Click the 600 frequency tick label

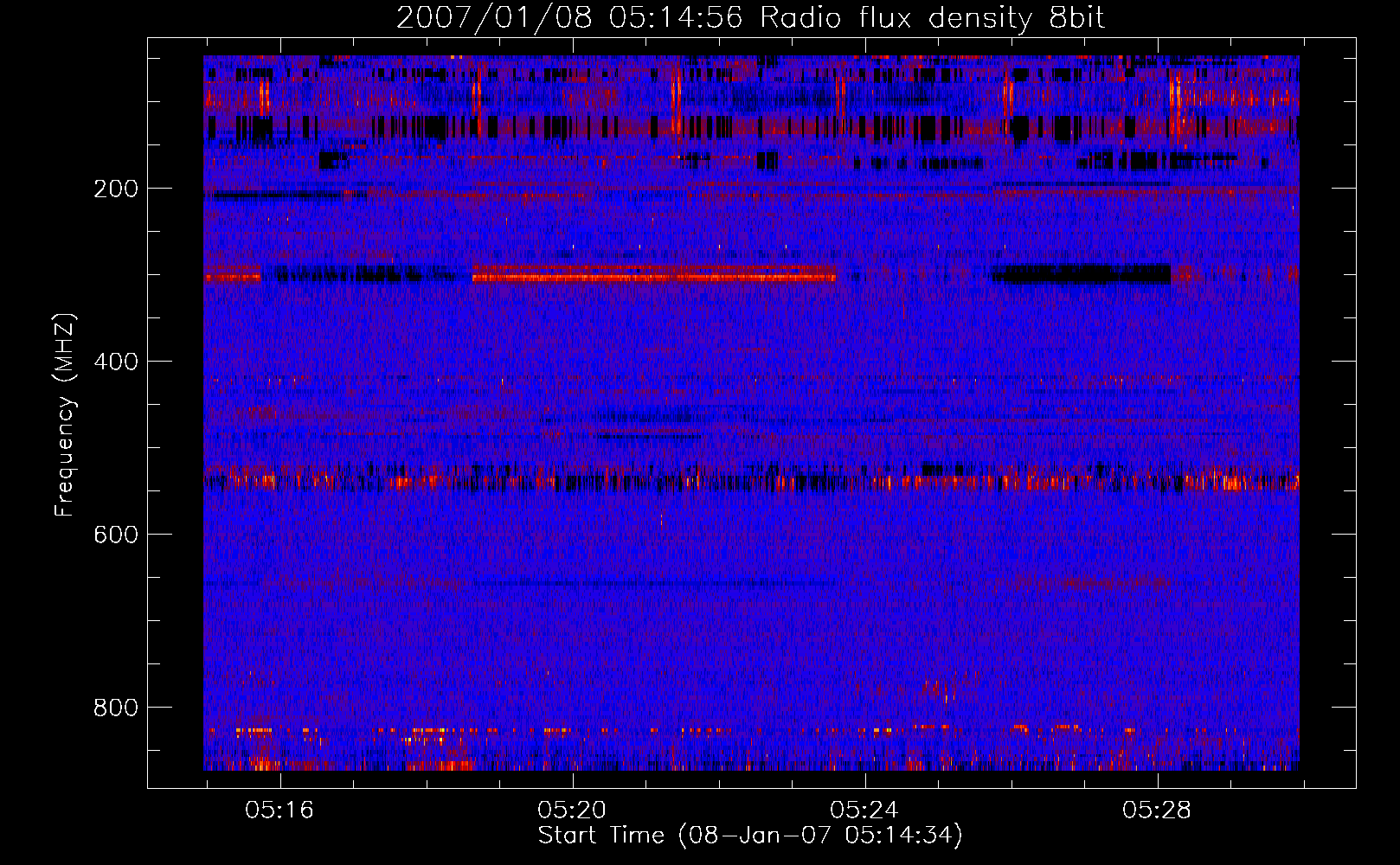[x=116, y=535]
